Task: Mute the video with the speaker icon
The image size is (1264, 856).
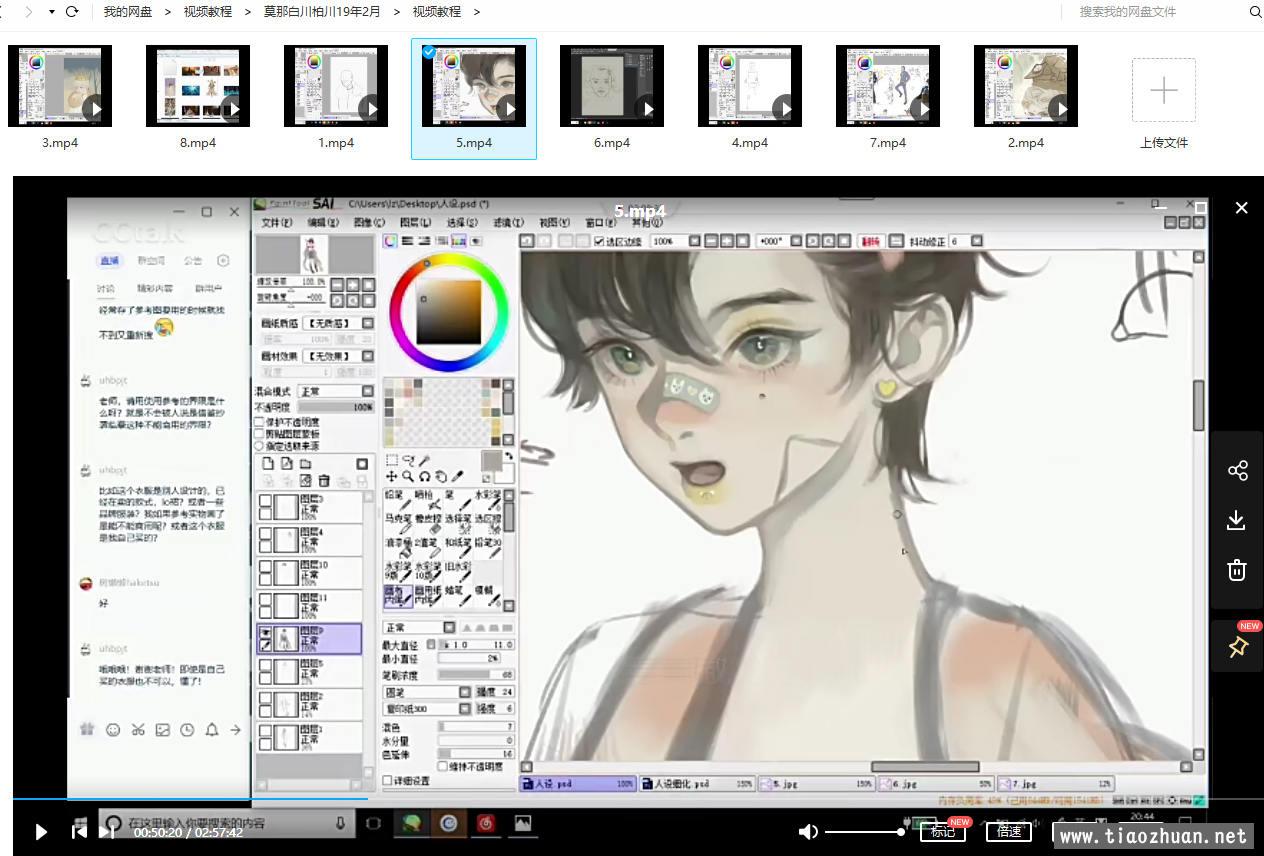Action: click(808, 831)
